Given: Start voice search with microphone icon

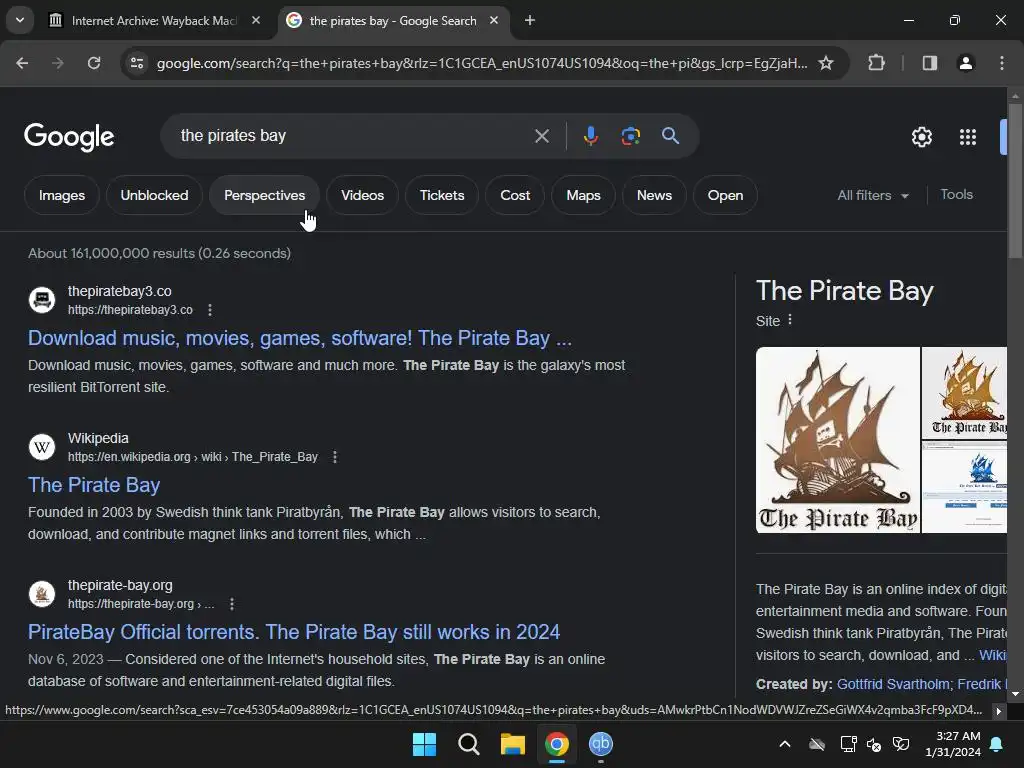Looking at the screenshot, I should 590,136.
